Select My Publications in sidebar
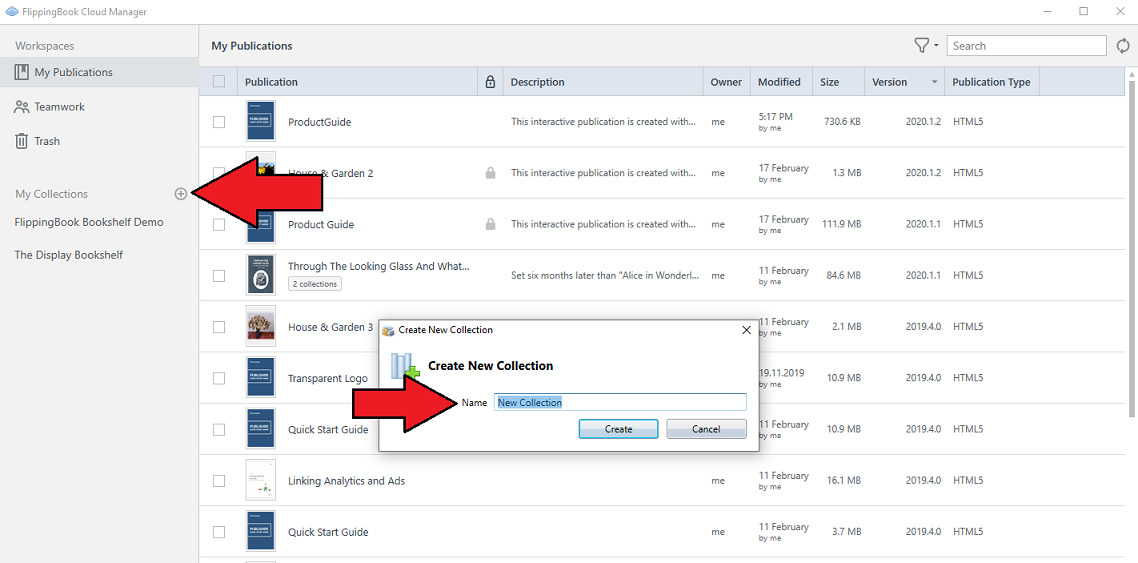 pos(99,73)
